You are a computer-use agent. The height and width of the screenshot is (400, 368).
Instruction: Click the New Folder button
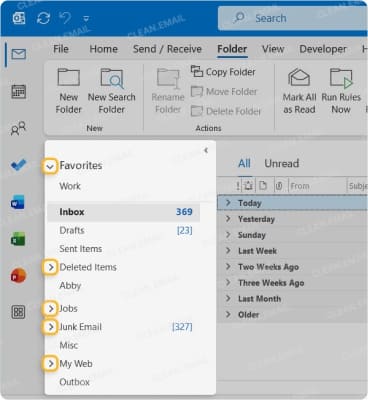click(69, 91)
